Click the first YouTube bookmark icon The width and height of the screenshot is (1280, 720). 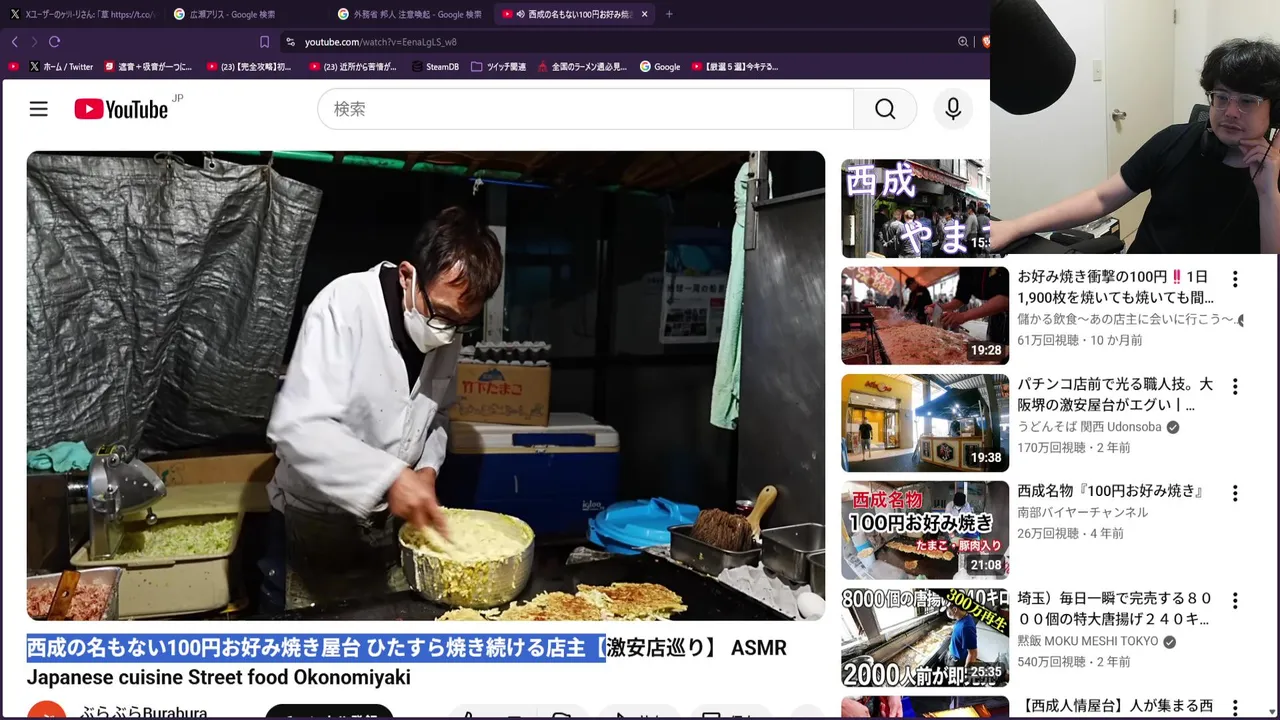pos(13,67)
